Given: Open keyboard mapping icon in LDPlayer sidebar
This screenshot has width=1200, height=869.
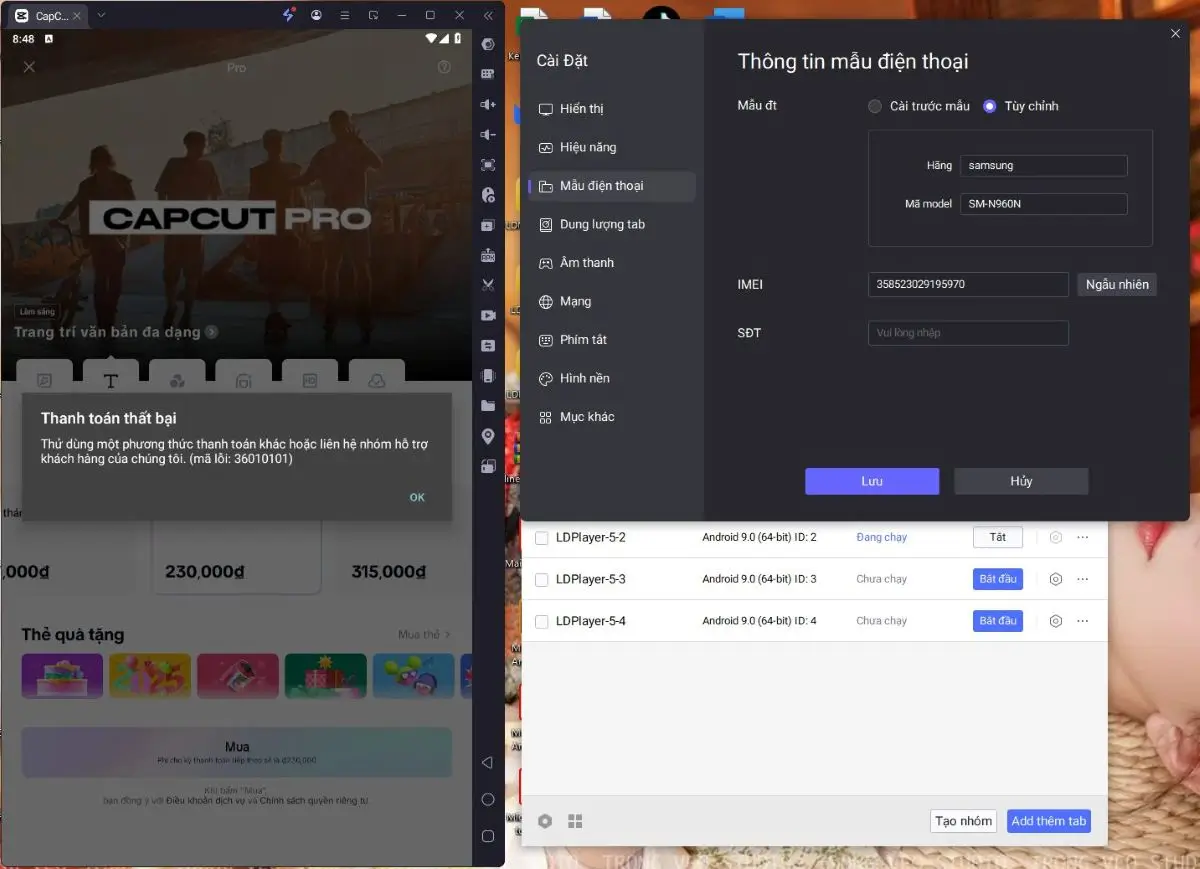Looking at the screenshot, I should click(x=488, y=74).
